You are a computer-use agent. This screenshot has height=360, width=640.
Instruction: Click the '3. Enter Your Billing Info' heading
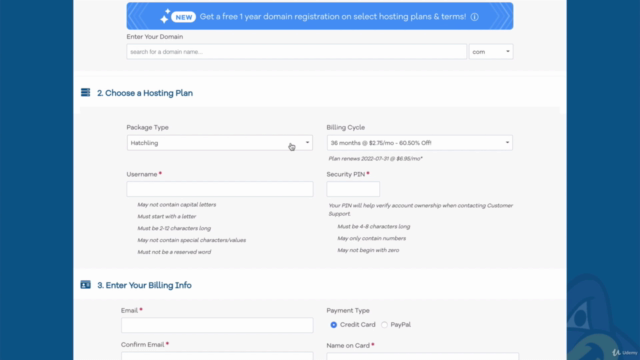pyautogui.click(x=144, y=285)
